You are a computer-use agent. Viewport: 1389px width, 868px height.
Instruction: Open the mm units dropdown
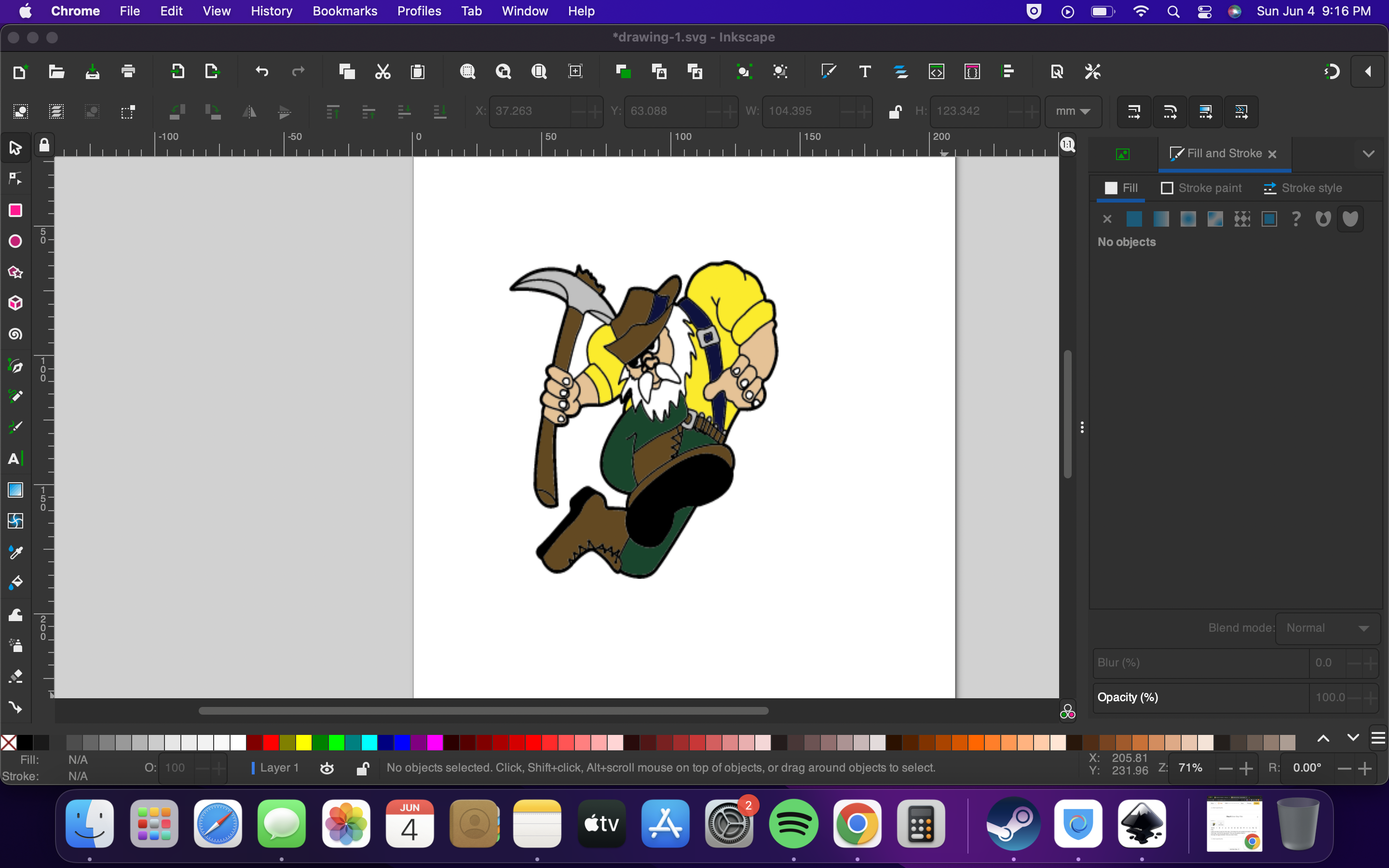(x=1072, y=111)
